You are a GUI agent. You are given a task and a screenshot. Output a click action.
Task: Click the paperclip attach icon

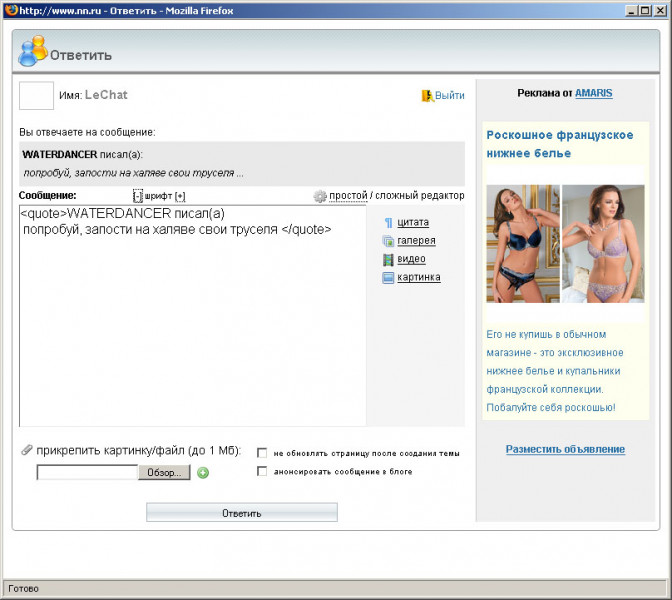(x=27, y=450)
